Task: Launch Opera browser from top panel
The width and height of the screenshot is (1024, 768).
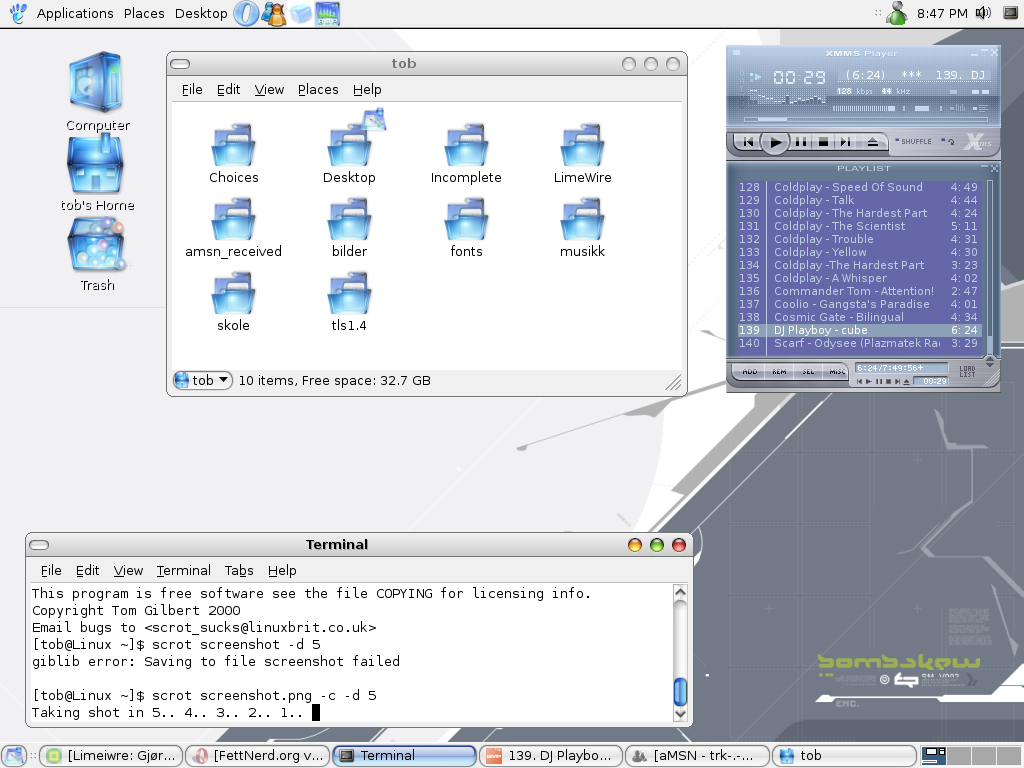Action: [246, 13]
